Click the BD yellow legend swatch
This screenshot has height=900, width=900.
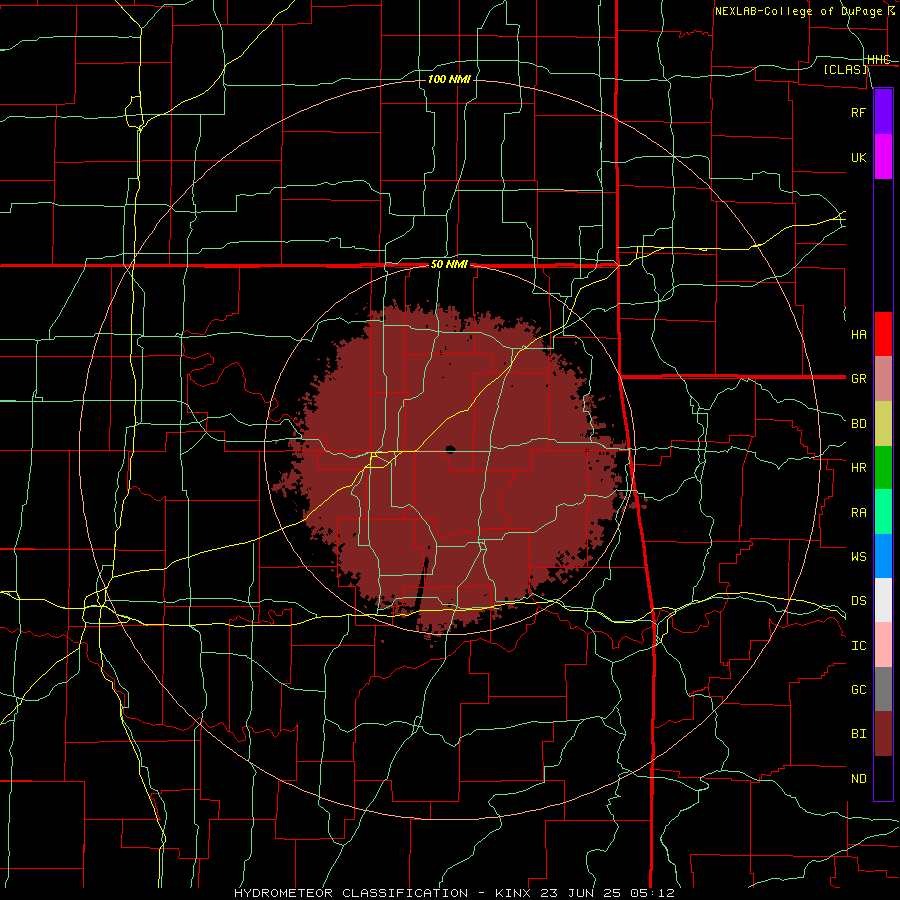(883, 424)
